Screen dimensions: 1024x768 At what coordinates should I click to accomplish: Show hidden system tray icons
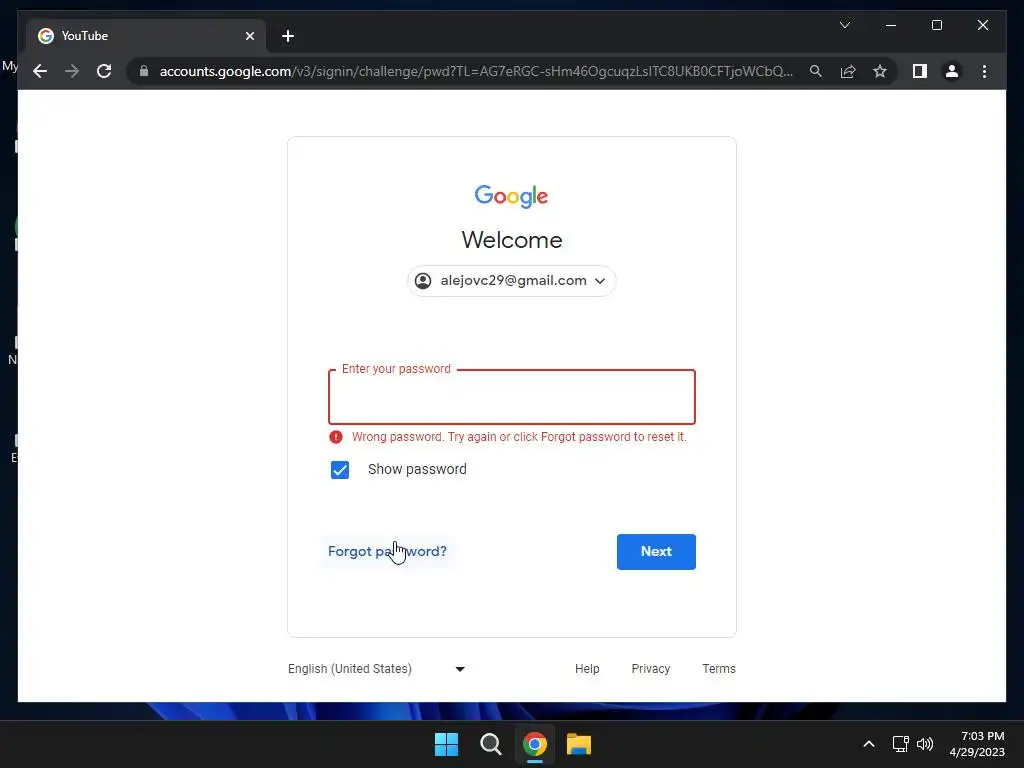pyautogui.click(x=869, y=744)
